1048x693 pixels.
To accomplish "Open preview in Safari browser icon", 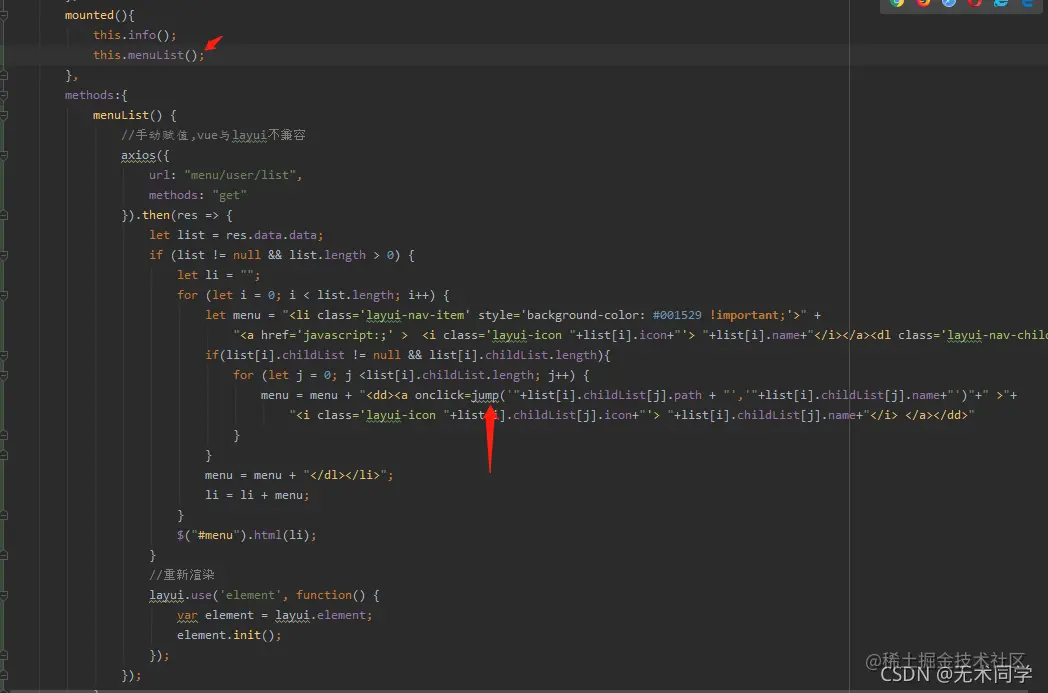I will coord(949,3).
